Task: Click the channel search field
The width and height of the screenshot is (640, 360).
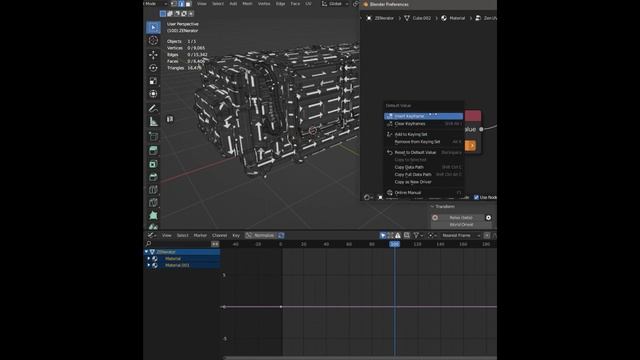Action: 178,244
